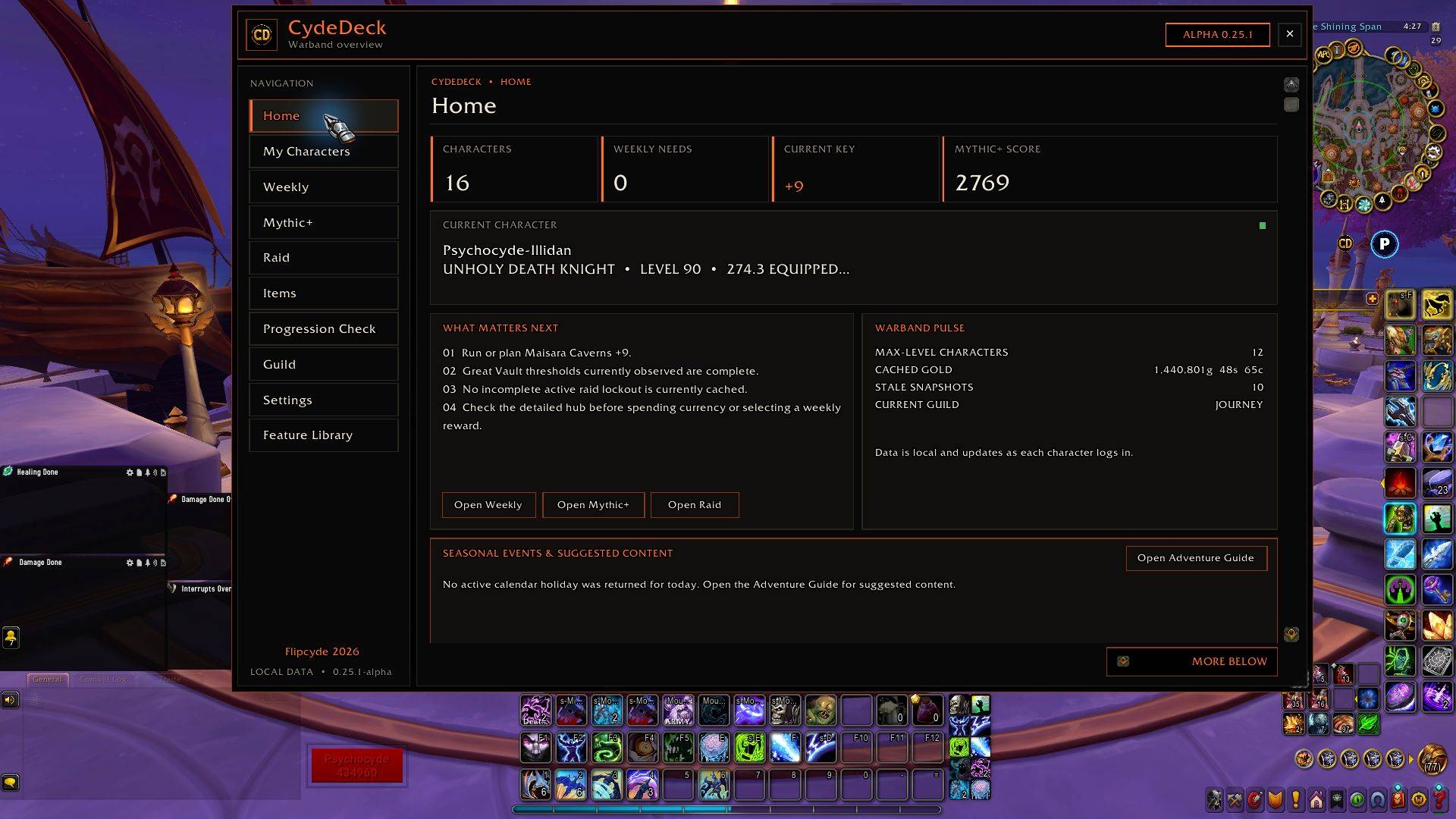
Task: Click the experience progress bar below action bars
Action: (726, 809)
